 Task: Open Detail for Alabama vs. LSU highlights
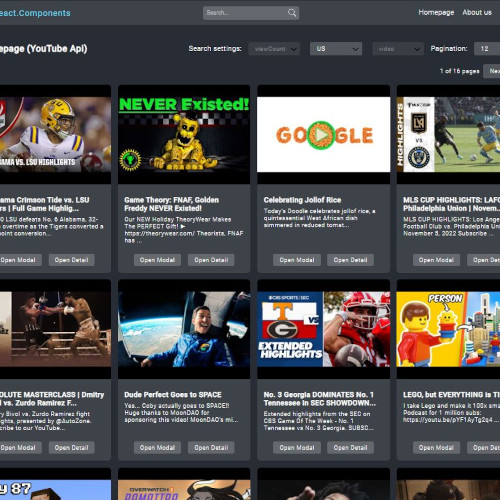coord(72,260)
